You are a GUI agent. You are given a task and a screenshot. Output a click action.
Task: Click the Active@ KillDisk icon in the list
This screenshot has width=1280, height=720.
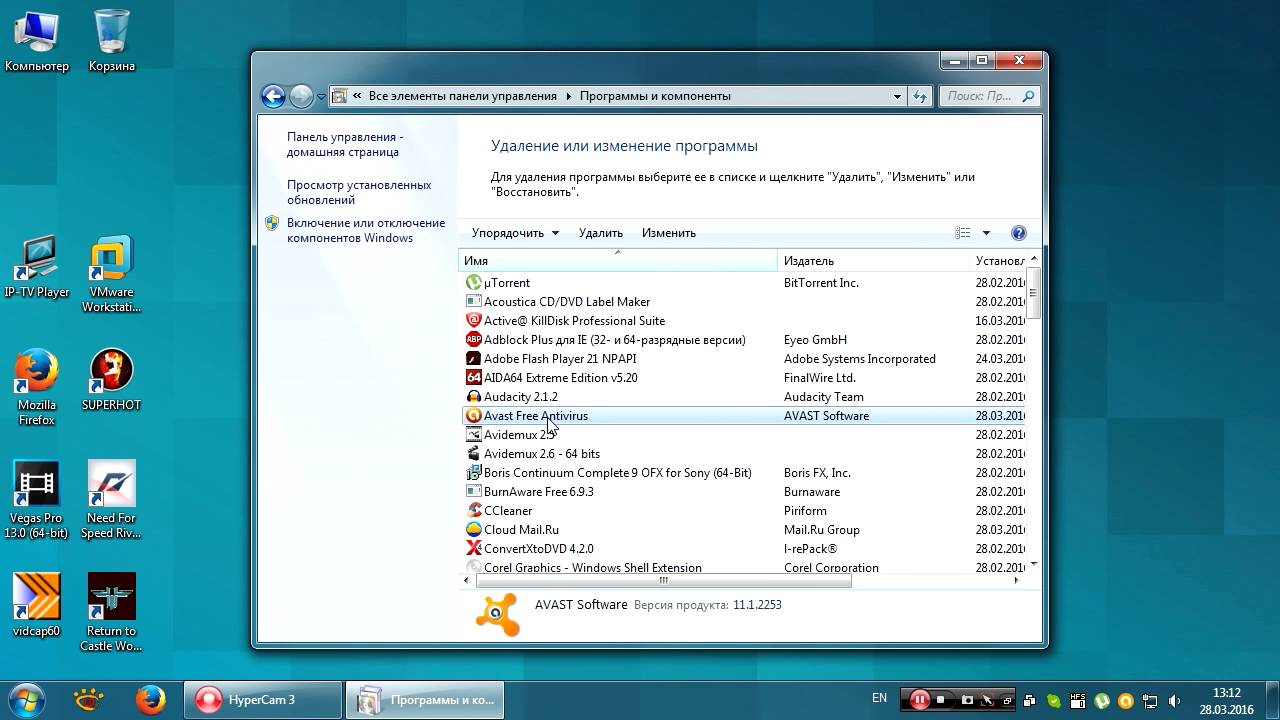pyautogui.click(x=474, y=321)
